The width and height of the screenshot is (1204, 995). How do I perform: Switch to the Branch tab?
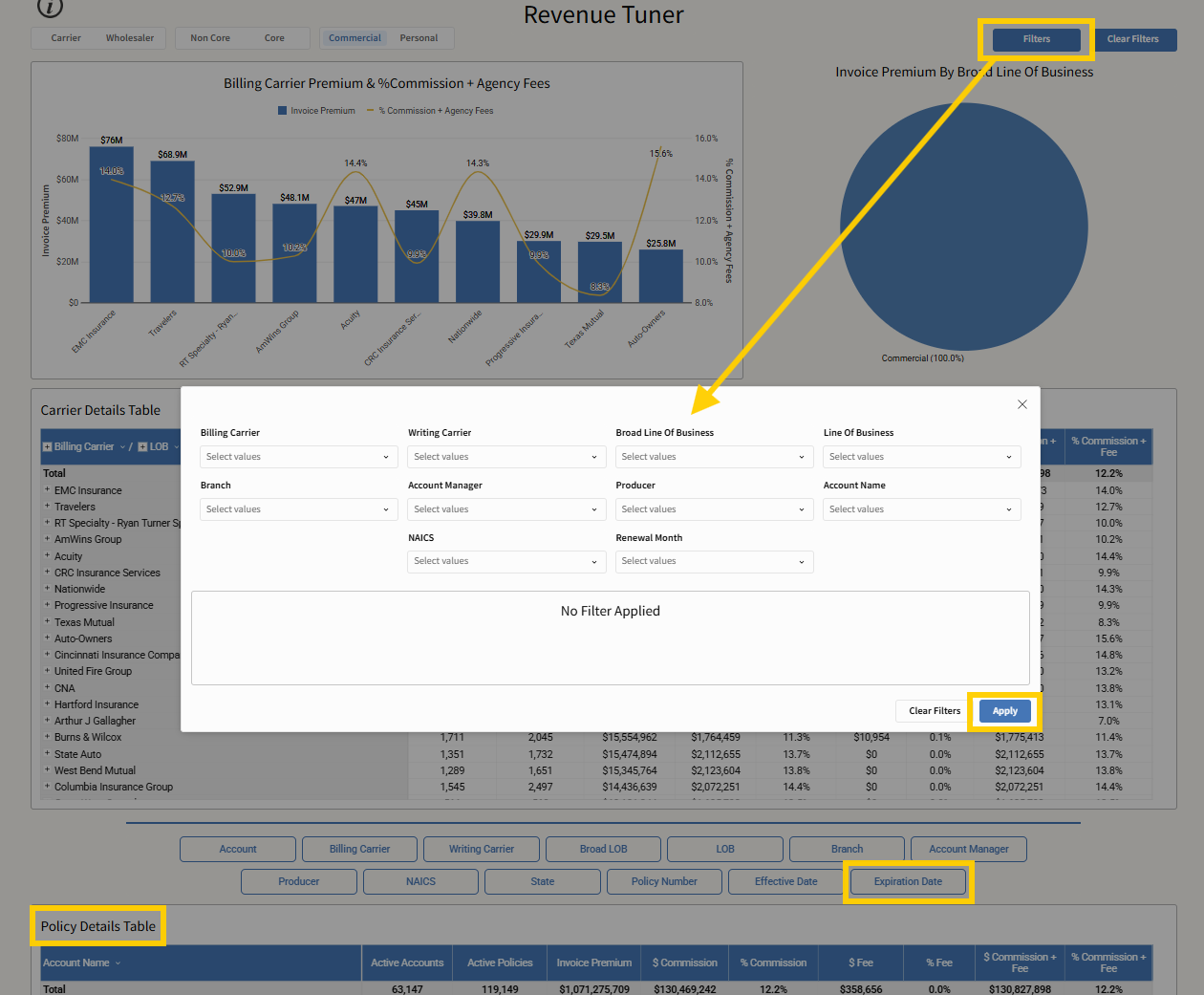(x=848, y=849)
